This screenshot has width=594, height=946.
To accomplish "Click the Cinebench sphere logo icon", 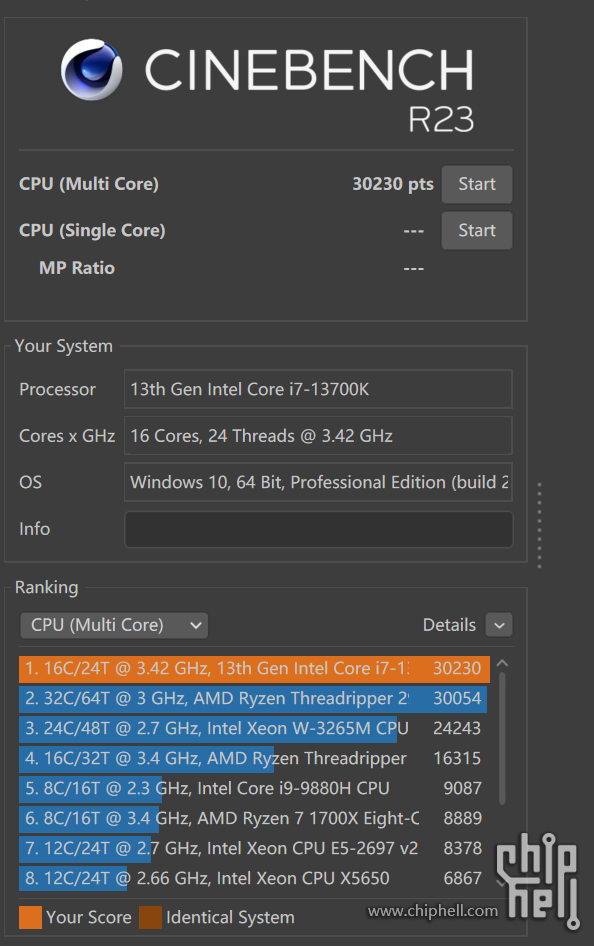I will coord(92,70).
